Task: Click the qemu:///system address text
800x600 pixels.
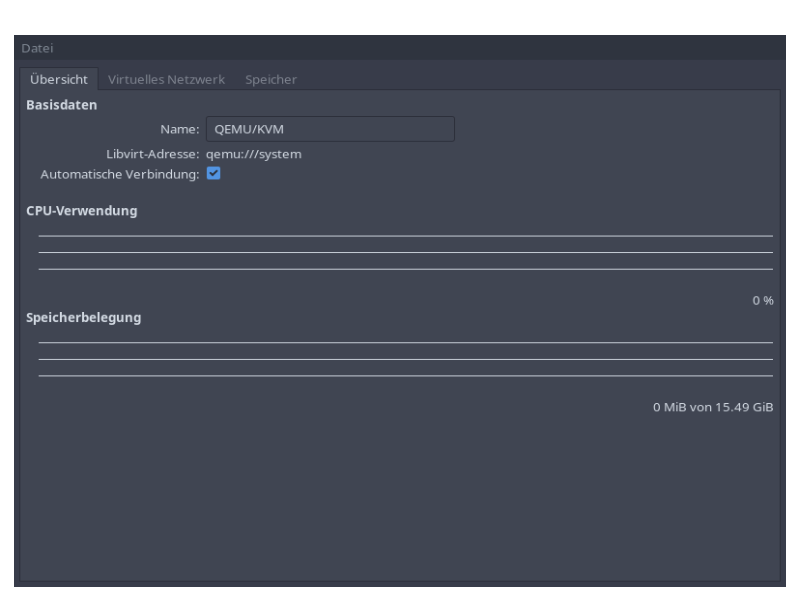Action: 253,154
